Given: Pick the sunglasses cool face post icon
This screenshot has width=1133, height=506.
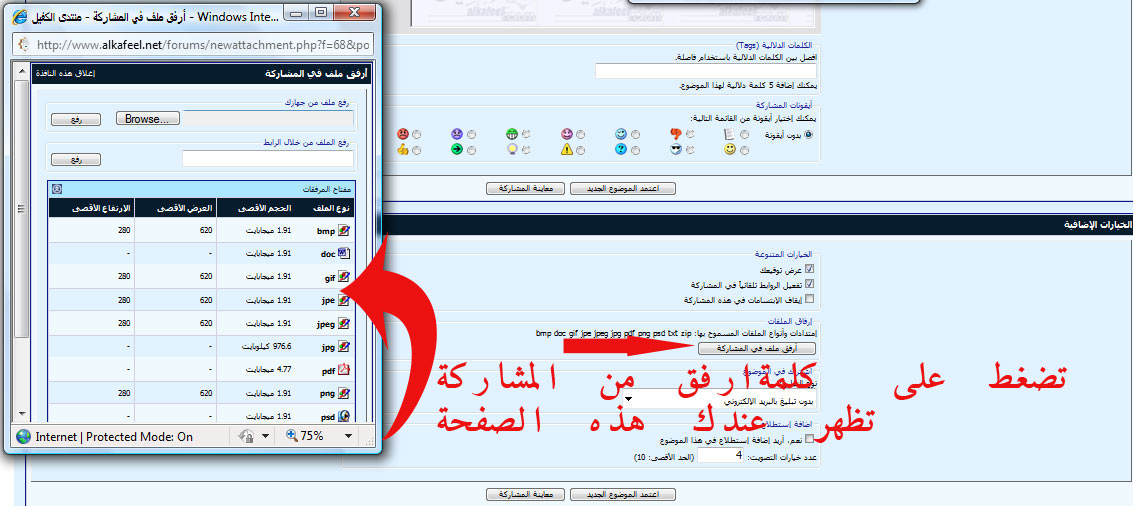Looking at the screenshot, I should (x=690, y=150).
